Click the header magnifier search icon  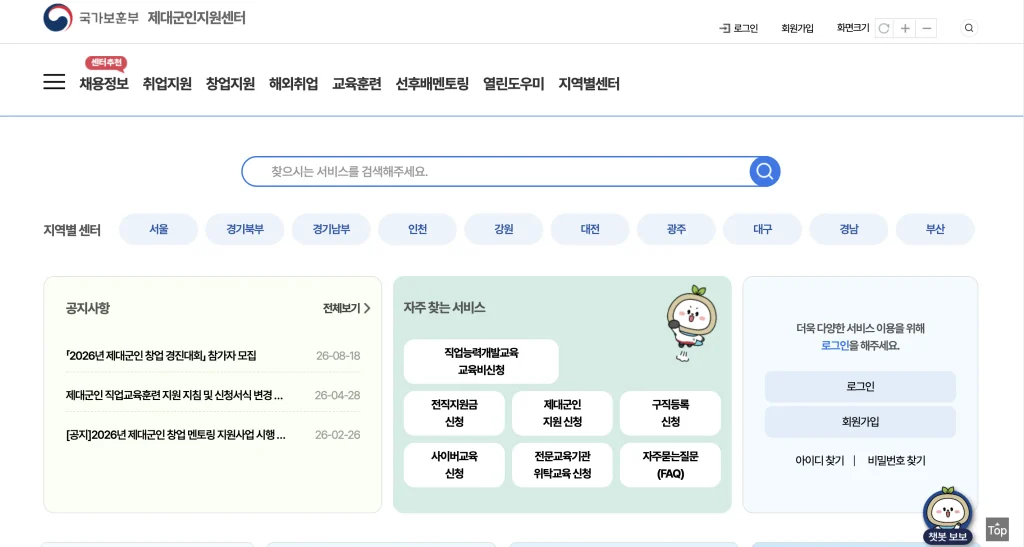[x=969, y=28]
